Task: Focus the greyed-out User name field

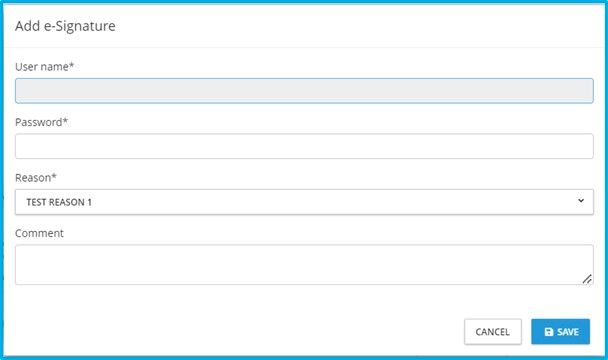Action: 304,91
